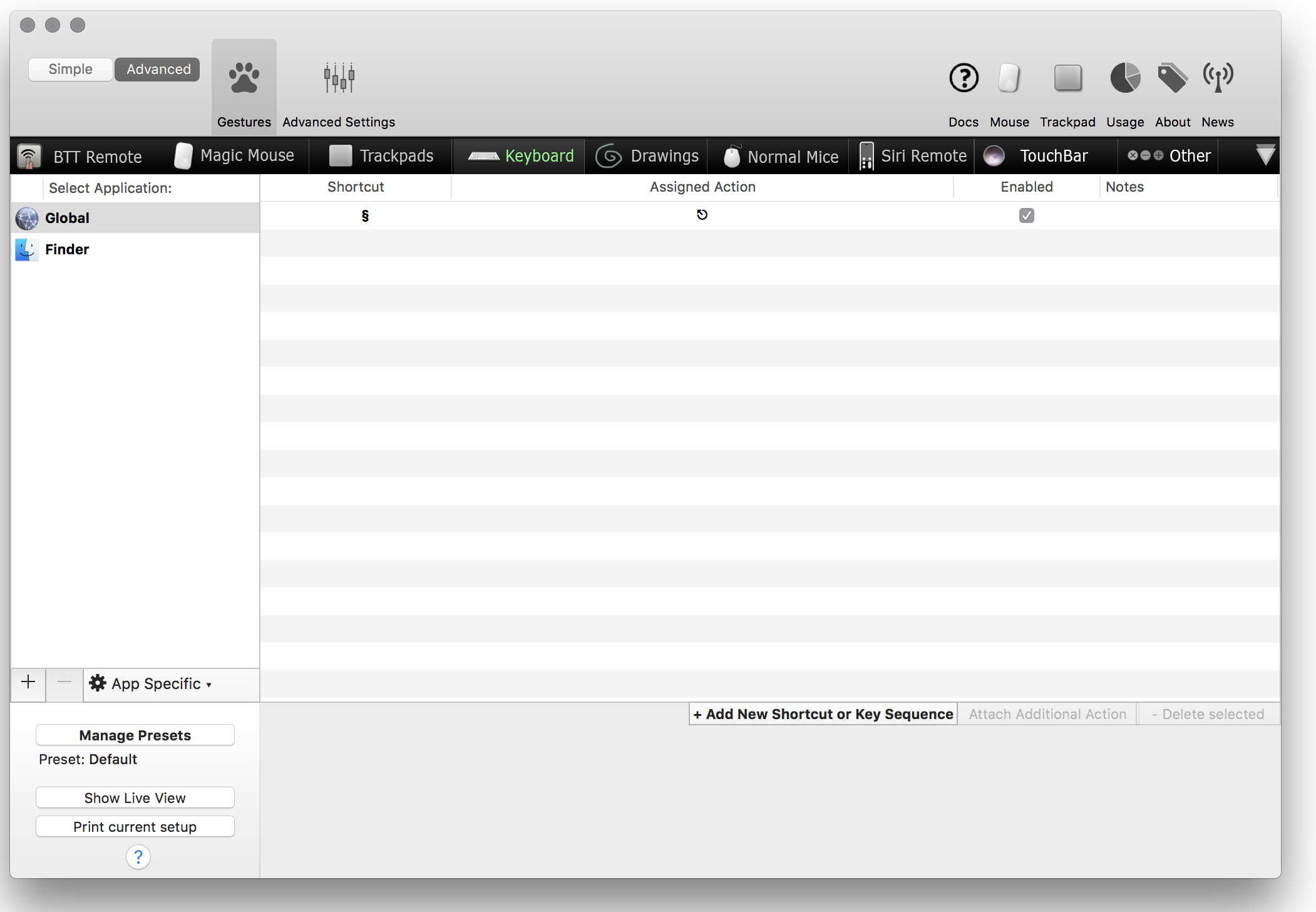Click Delete selected button

[x=1208, y=714]
